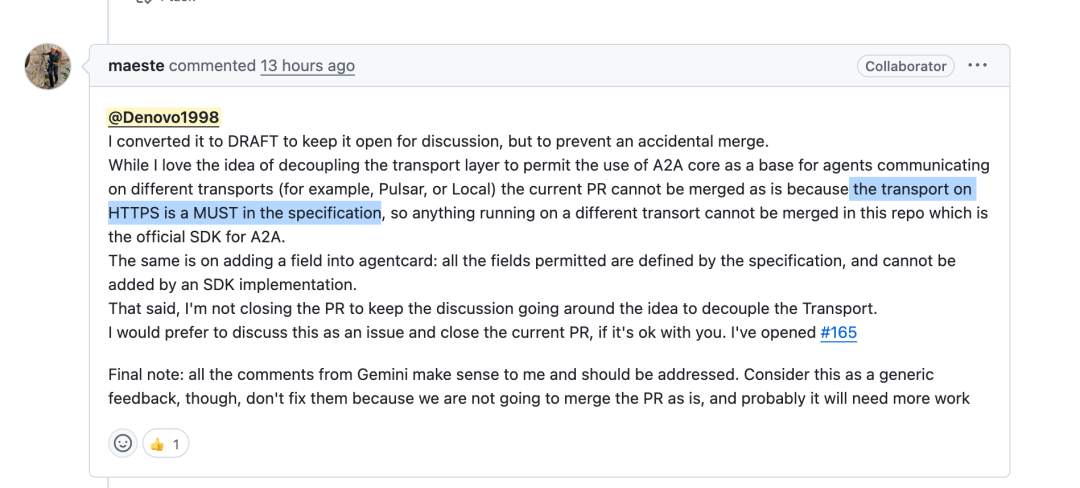This screenshot has height=488, width=1080.
Task: Toggle the thumbs up reaction
Action: tap(165, 444)
